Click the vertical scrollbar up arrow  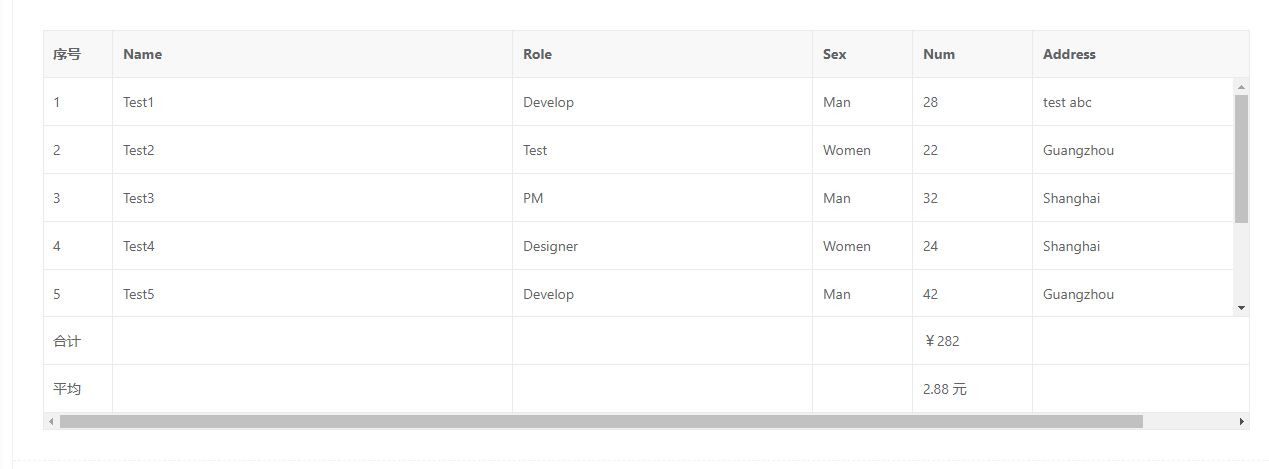pyautogui.click(x=1241, y=86)
